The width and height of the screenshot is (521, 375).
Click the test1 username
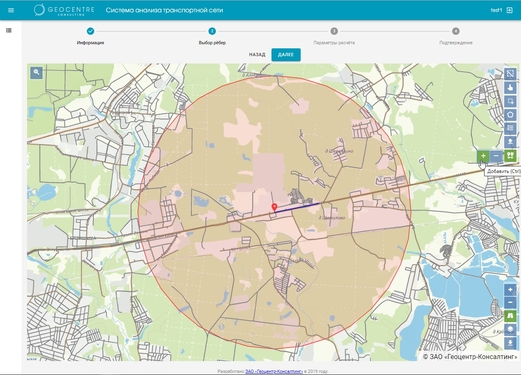496,10
